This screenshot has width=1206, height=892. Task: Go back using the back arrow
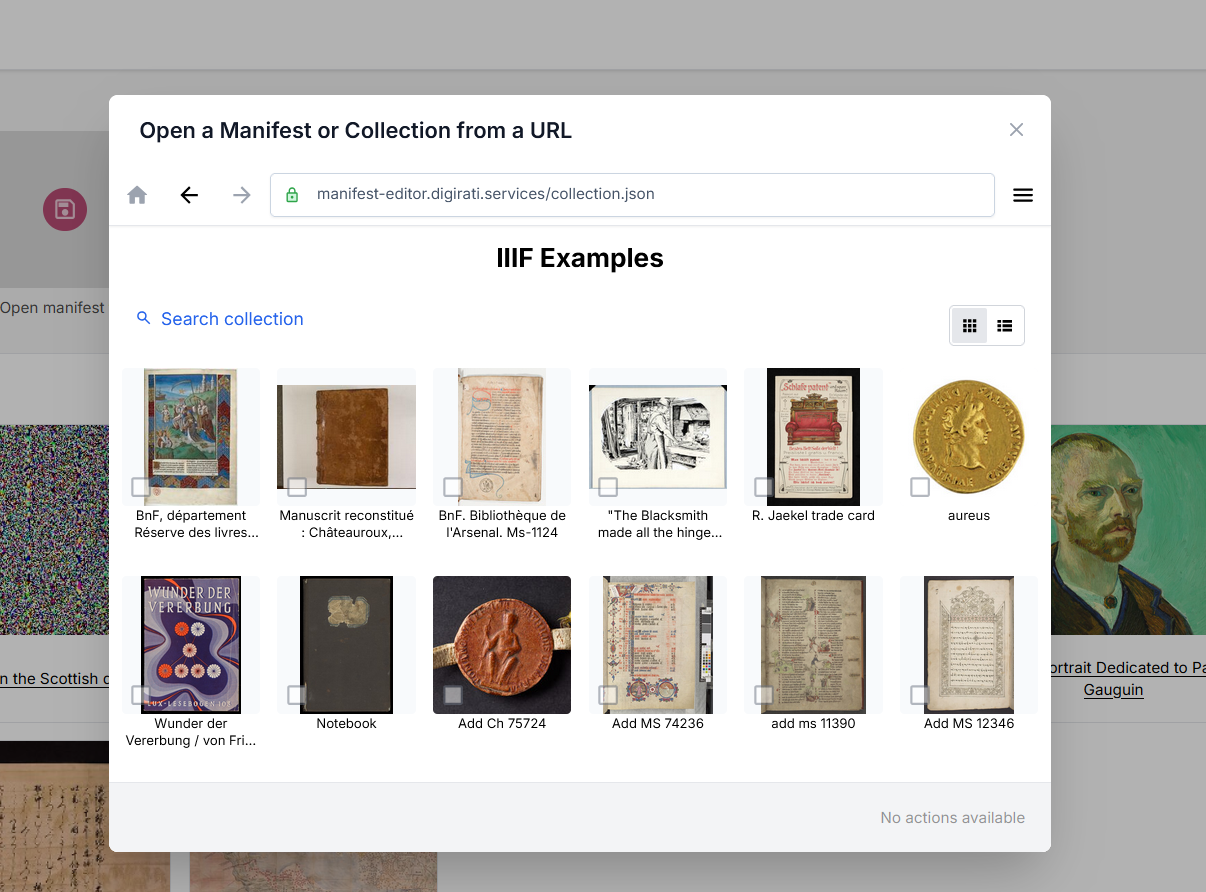[x=189, y=195]
